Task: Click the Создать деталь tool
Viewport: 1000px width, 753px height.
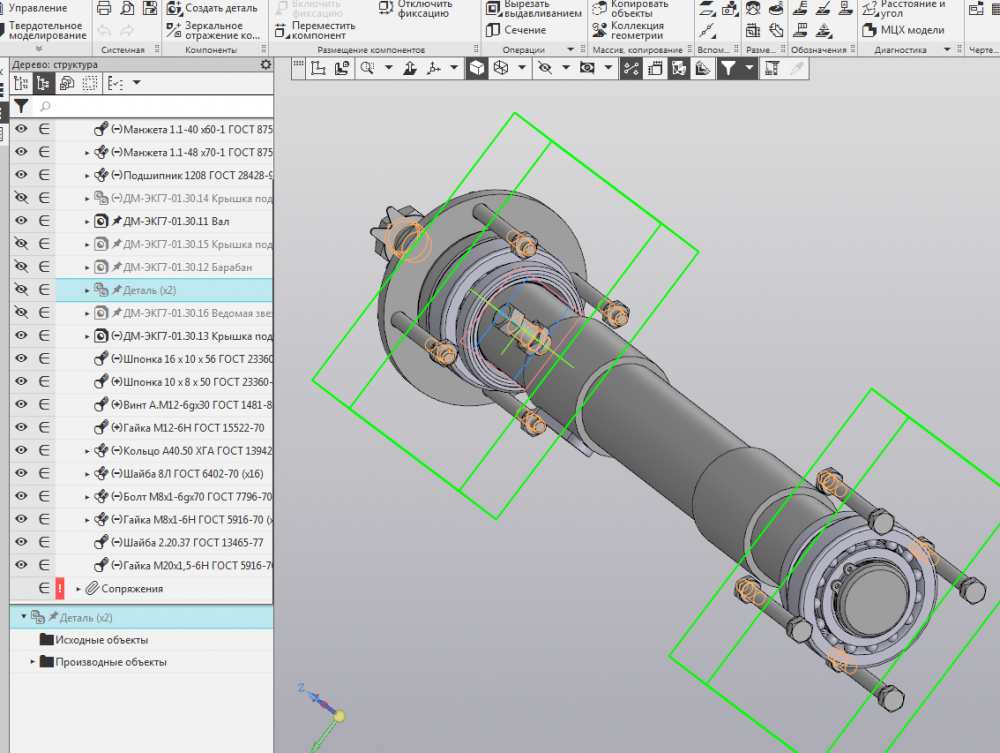Action: [221, 8]
